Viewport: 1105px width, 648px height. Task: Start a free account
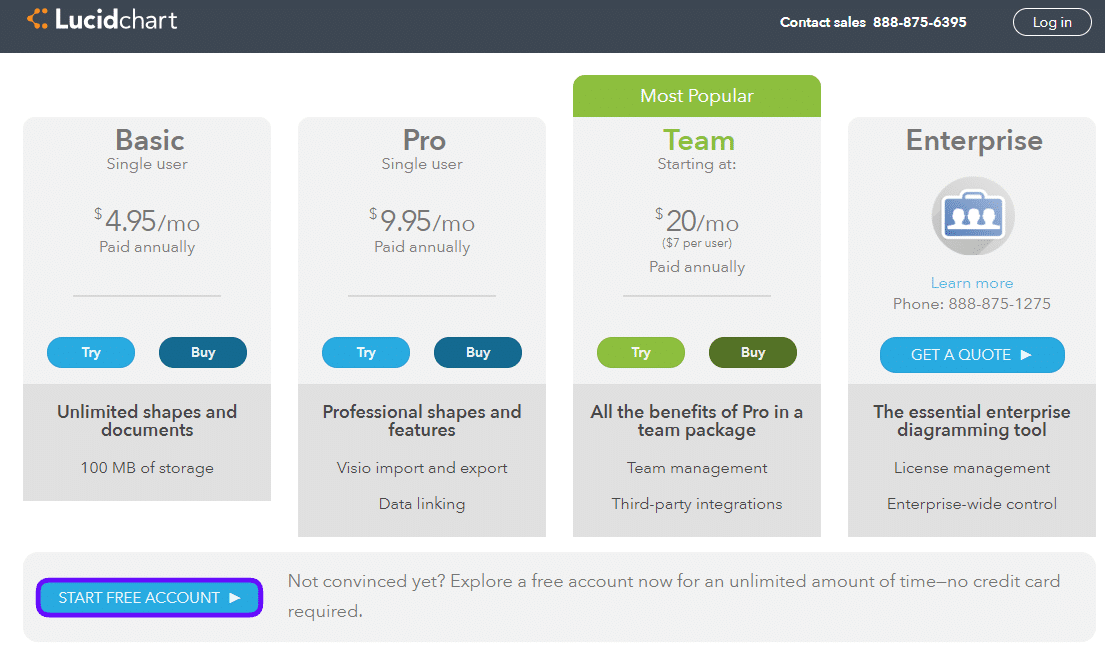click(149, 598)
